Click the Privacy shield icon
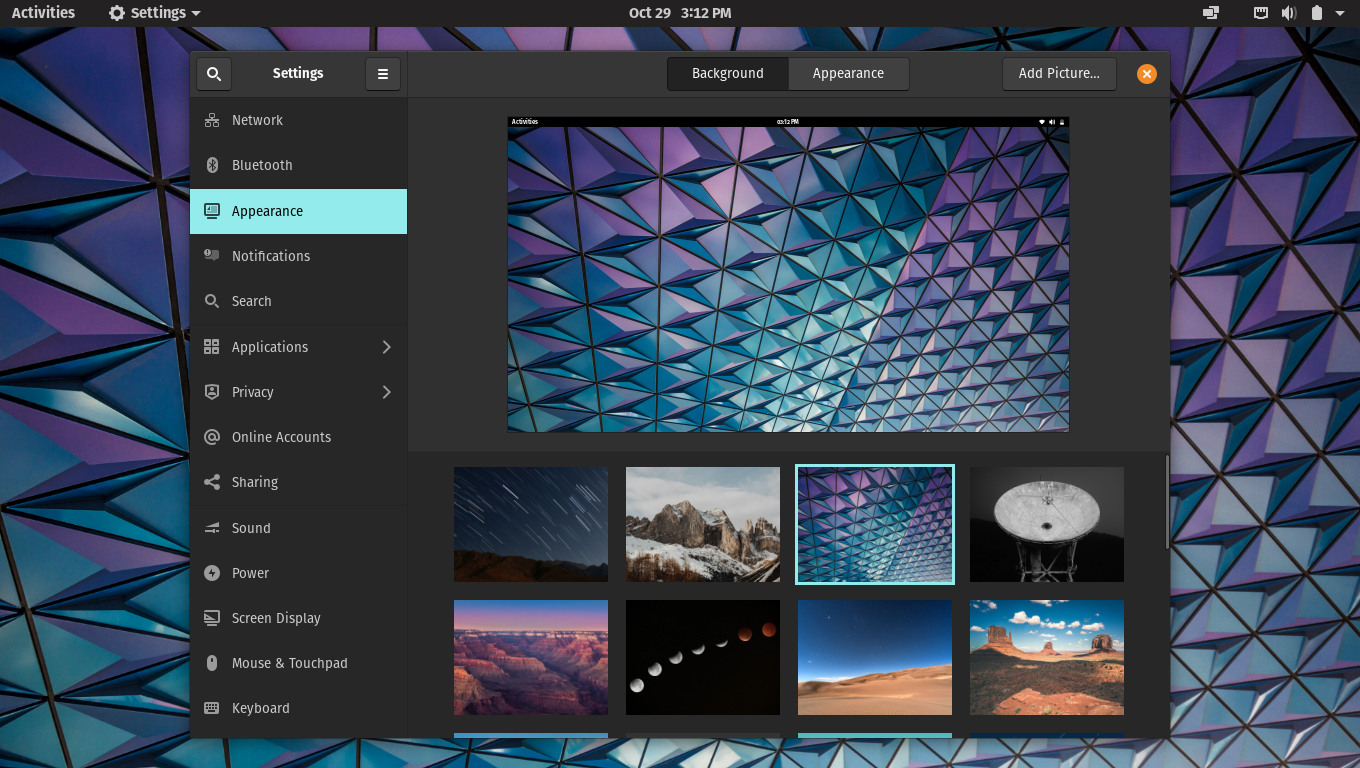Screen dimensions: 1360x768 [212, 392]
